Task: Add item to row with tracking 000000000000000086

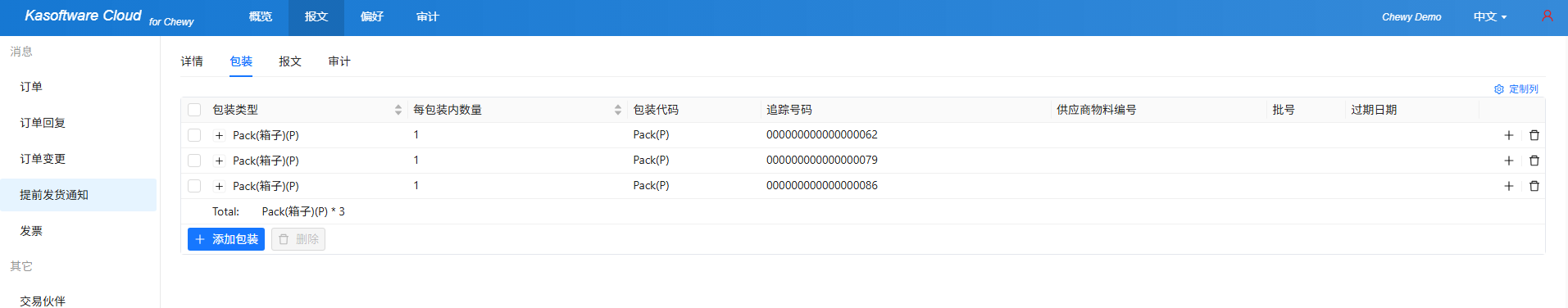Action: point(1508,186)
